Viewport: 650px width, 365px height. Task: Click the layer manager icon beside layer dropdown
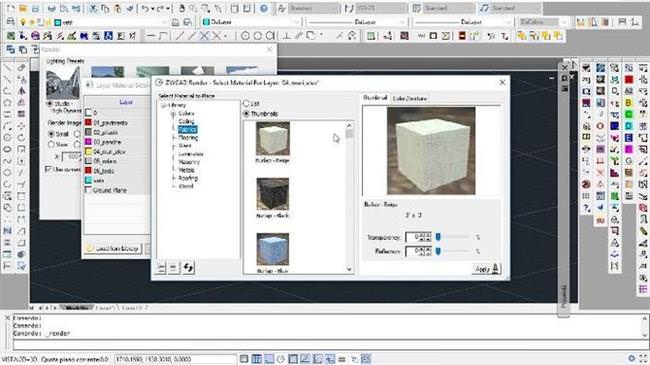11,22
